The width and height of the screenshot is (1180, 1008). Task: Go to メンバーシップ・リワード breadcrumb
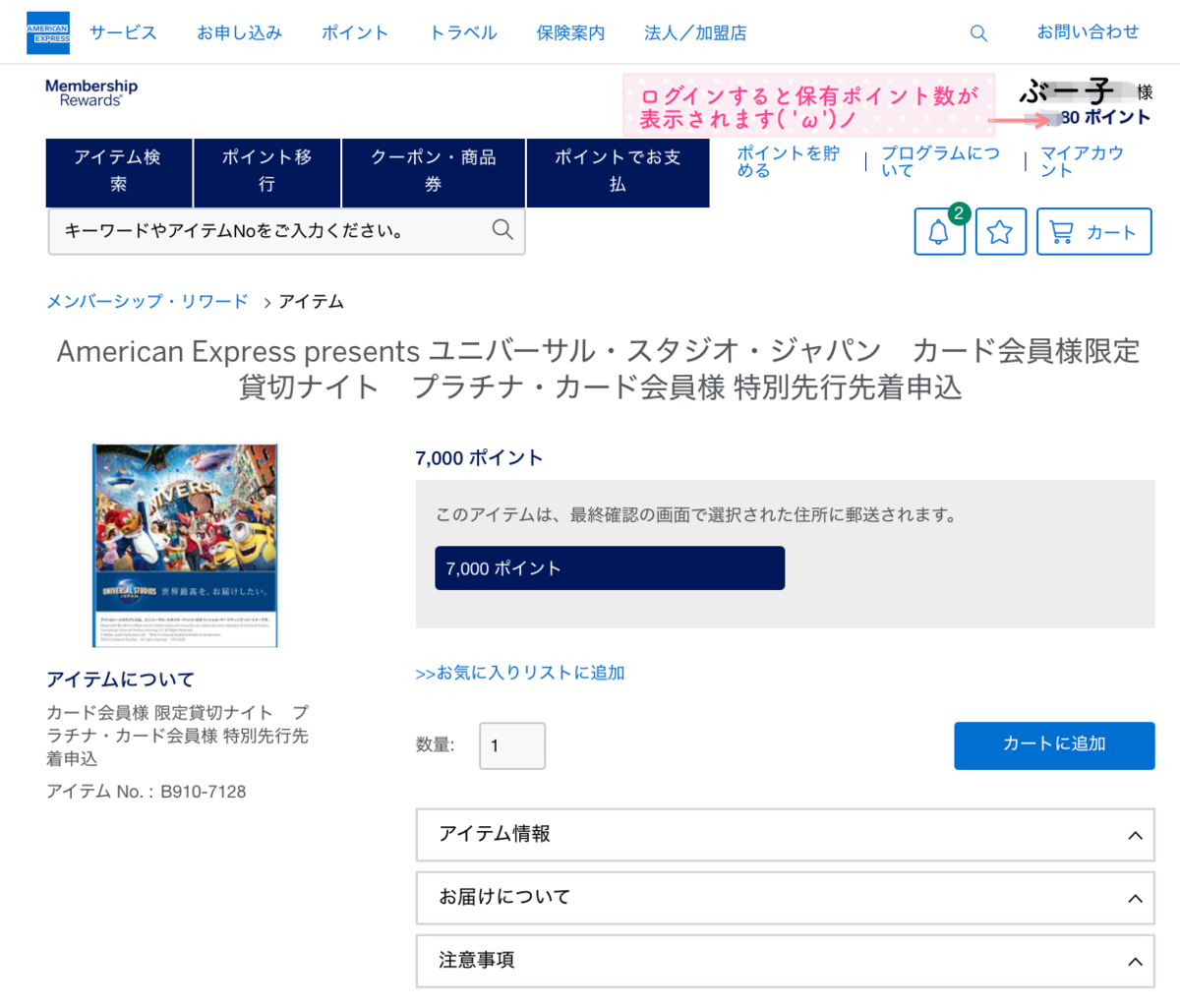147,301
